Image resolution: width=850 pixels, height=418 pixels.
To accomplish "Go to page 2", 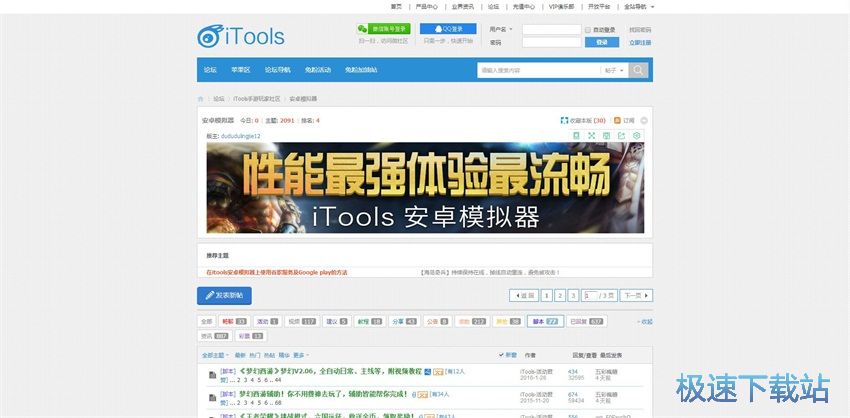I will point(561,295).
